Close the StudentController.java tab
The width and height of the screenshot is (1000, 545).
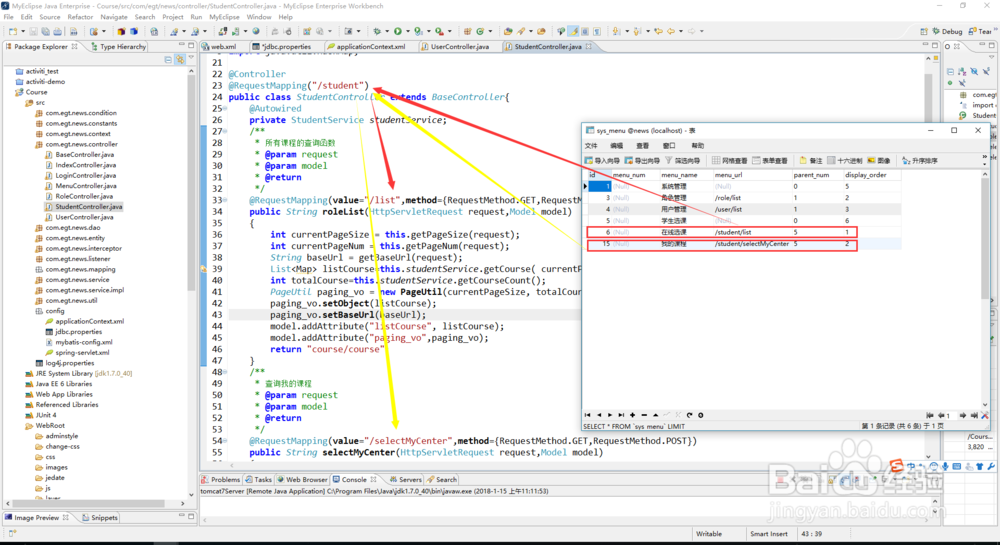point(589,47)
